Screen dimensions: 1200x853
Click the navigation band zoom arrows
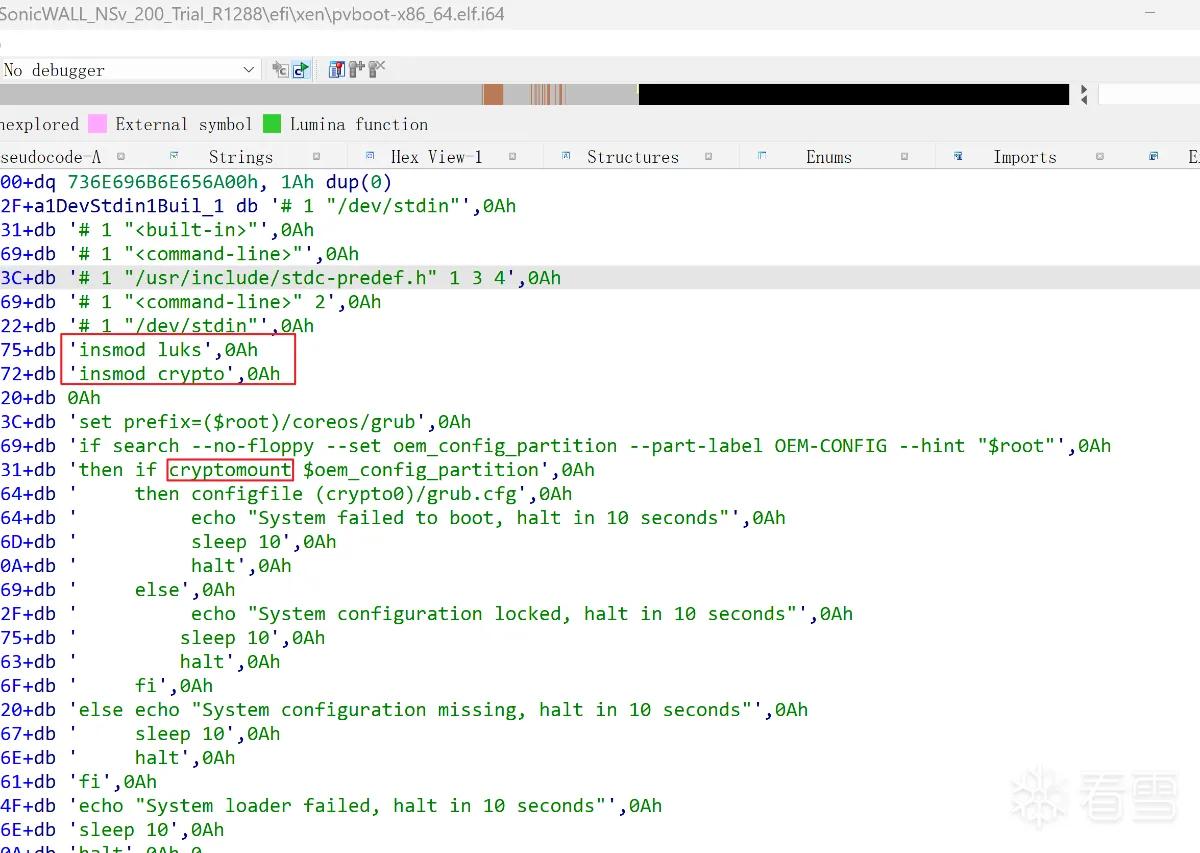click(1085, 95)
